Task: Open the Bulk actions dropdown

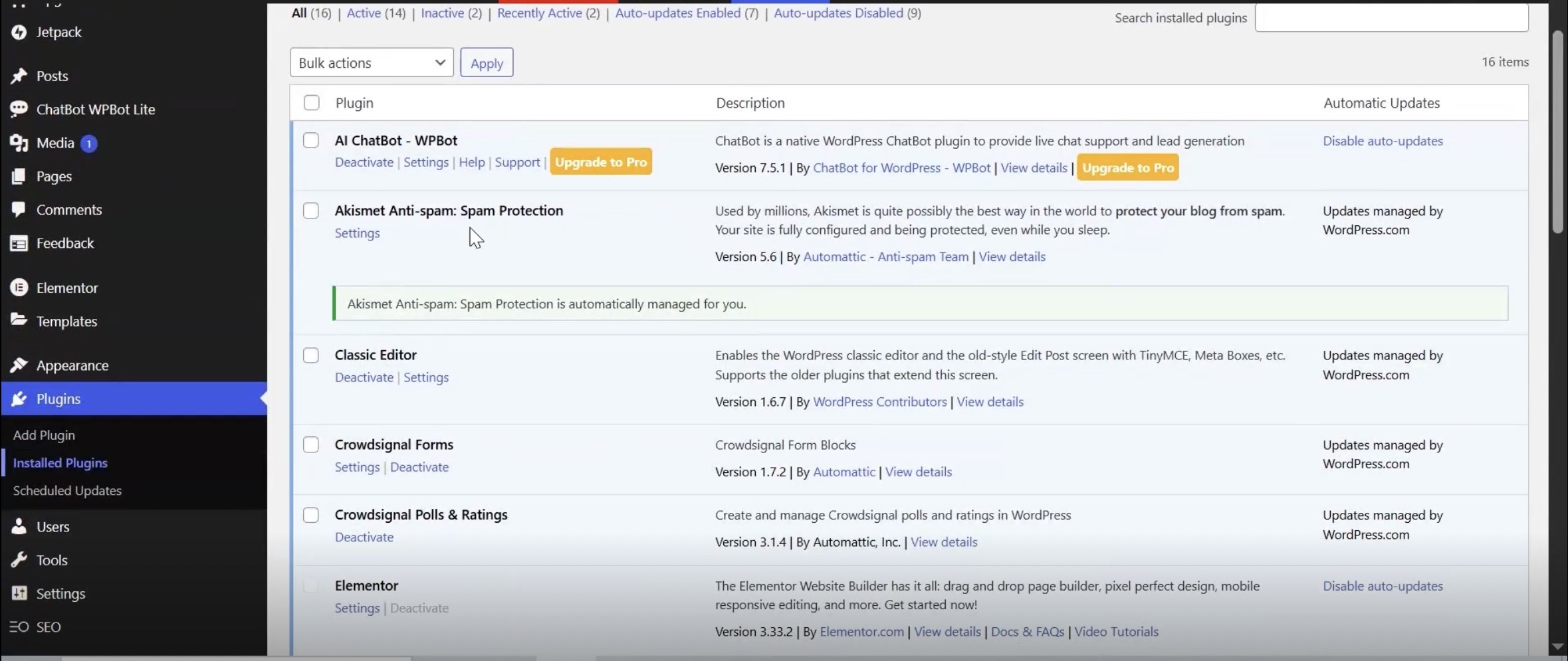Action: 370,62
